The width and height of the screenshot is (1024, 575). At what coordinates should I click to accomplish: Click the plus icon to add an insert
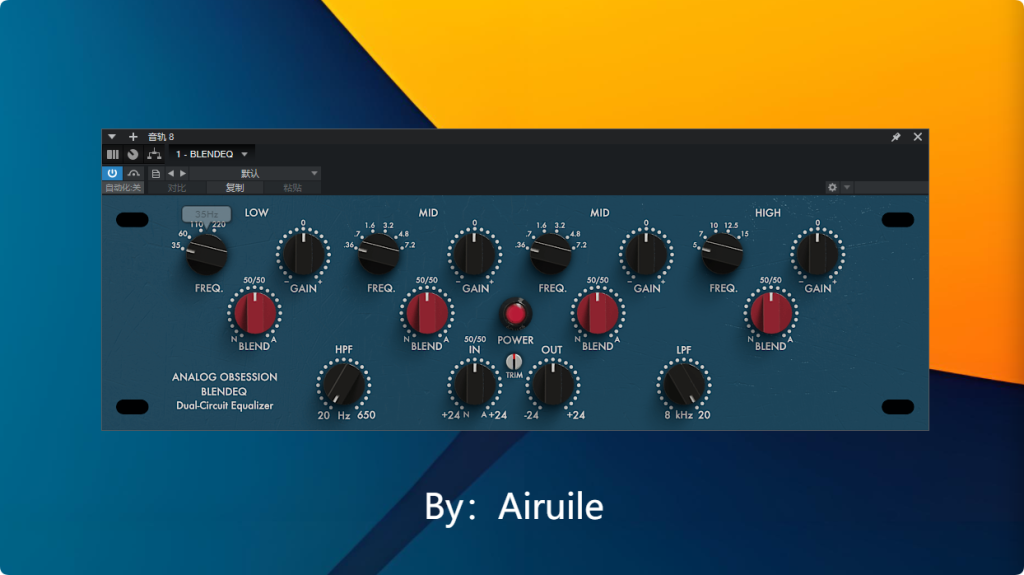point(133,137)
